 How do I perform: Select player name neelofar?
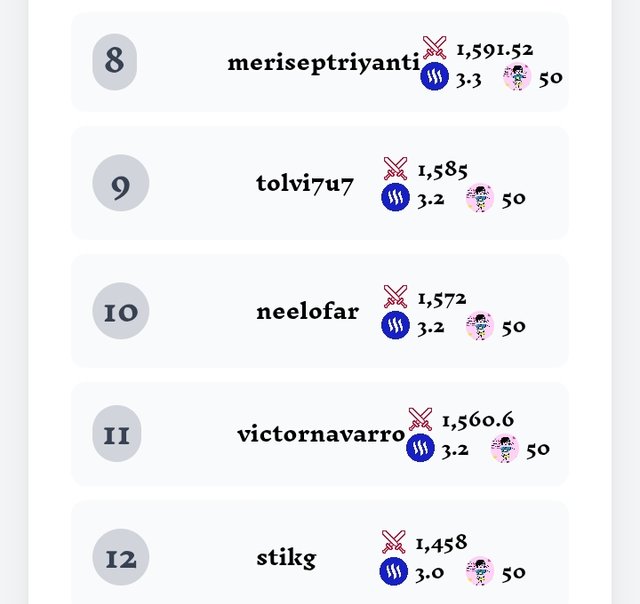coord(307,311)
